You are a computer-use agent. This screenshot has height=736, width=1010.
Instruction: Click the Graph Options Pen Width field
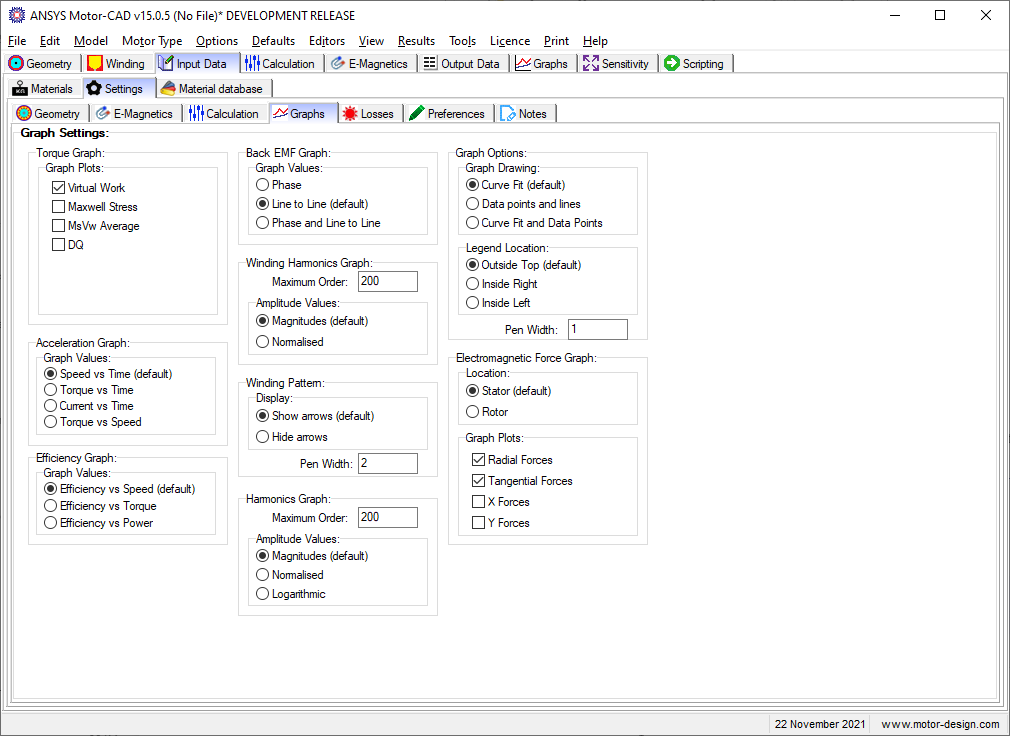click(598, 330)
